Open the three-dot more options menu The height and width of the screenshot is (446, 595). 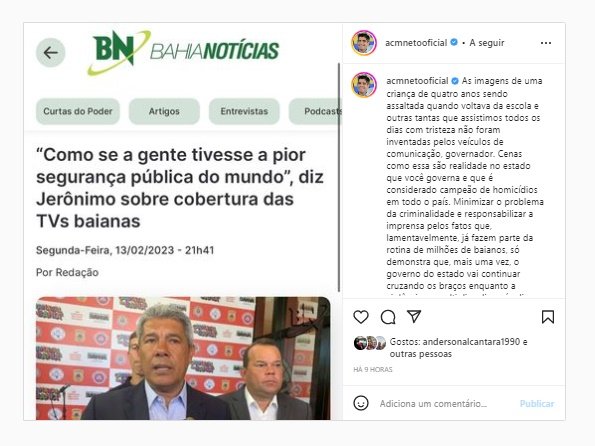(546, 43)
